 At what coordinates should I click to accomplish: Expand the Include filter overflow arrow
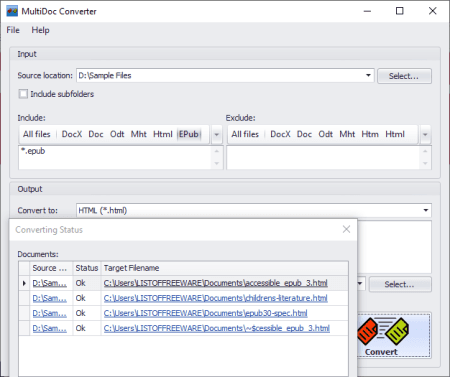pyautogui.click(x=217, y=135)
